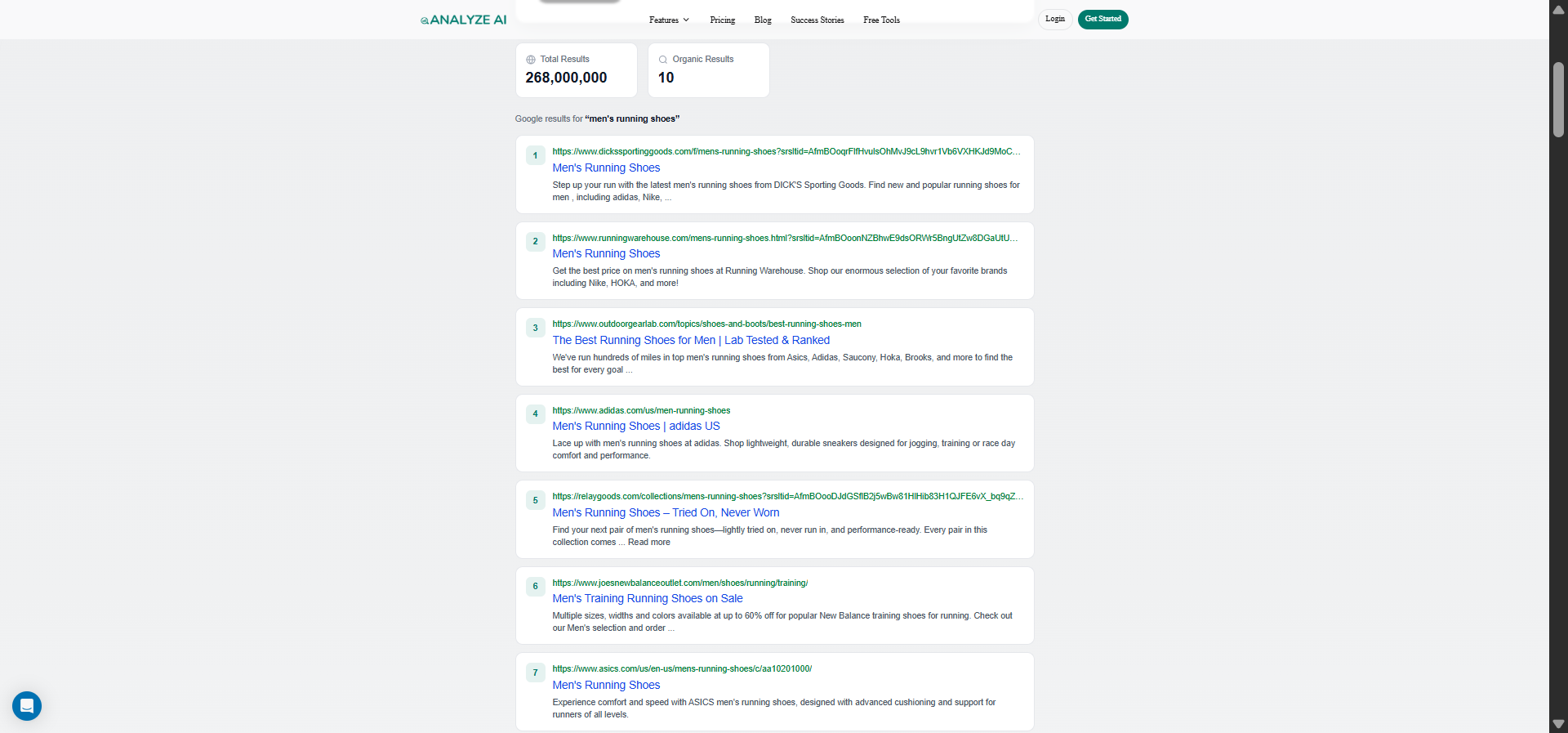This screenshot has width=1568, height=733.
Task: Click the globe icon beside Total Results
Action: coord(531,60)
